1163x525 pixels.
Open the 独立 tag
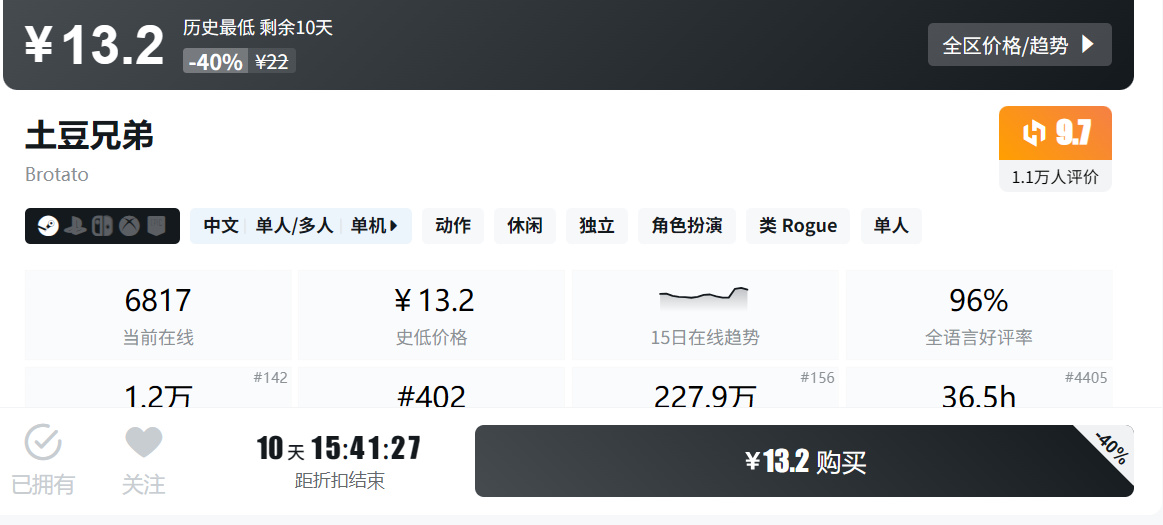click(596, 226)
